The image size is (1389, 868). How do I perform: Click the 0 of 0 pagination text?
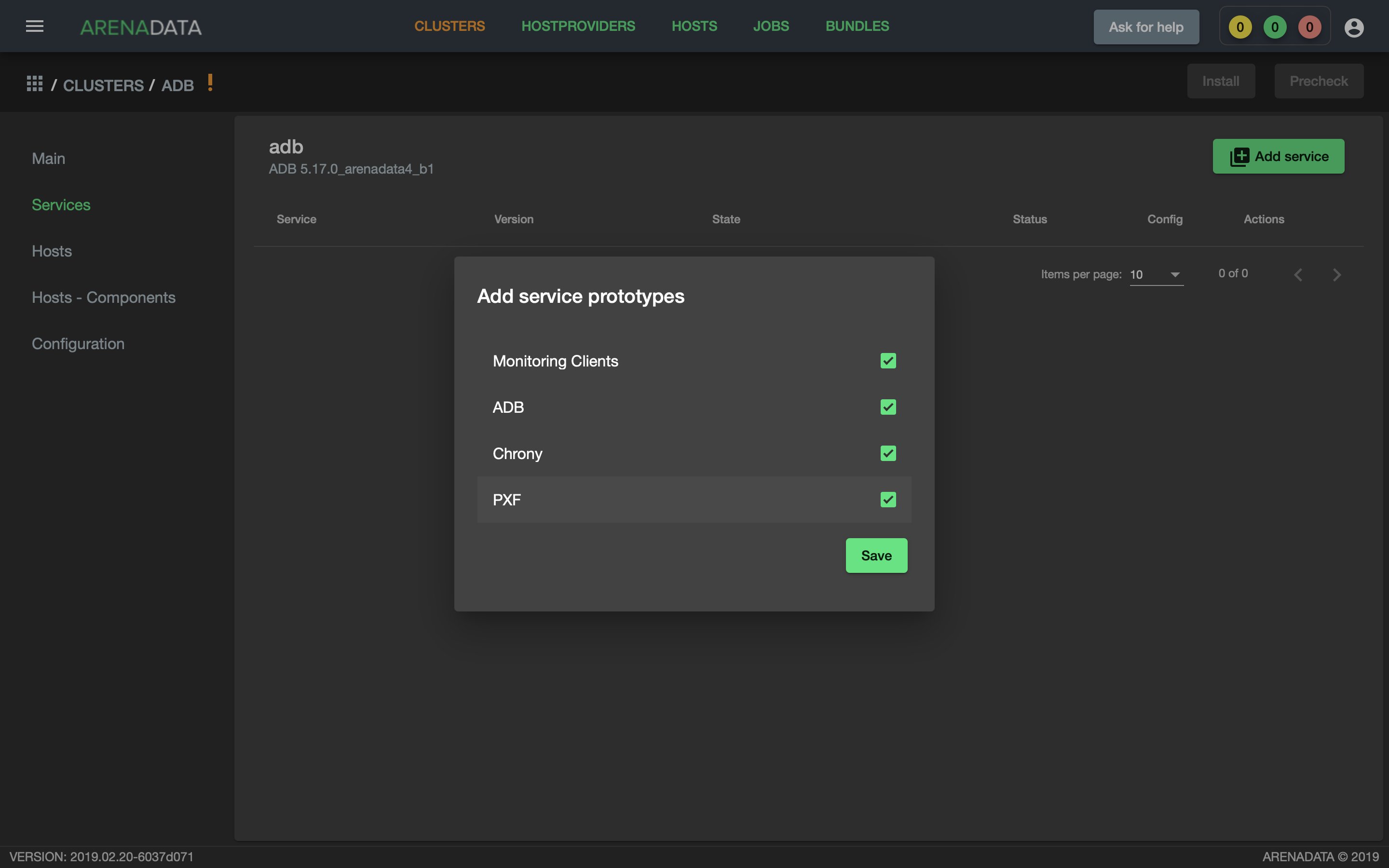click(1233, 273)
